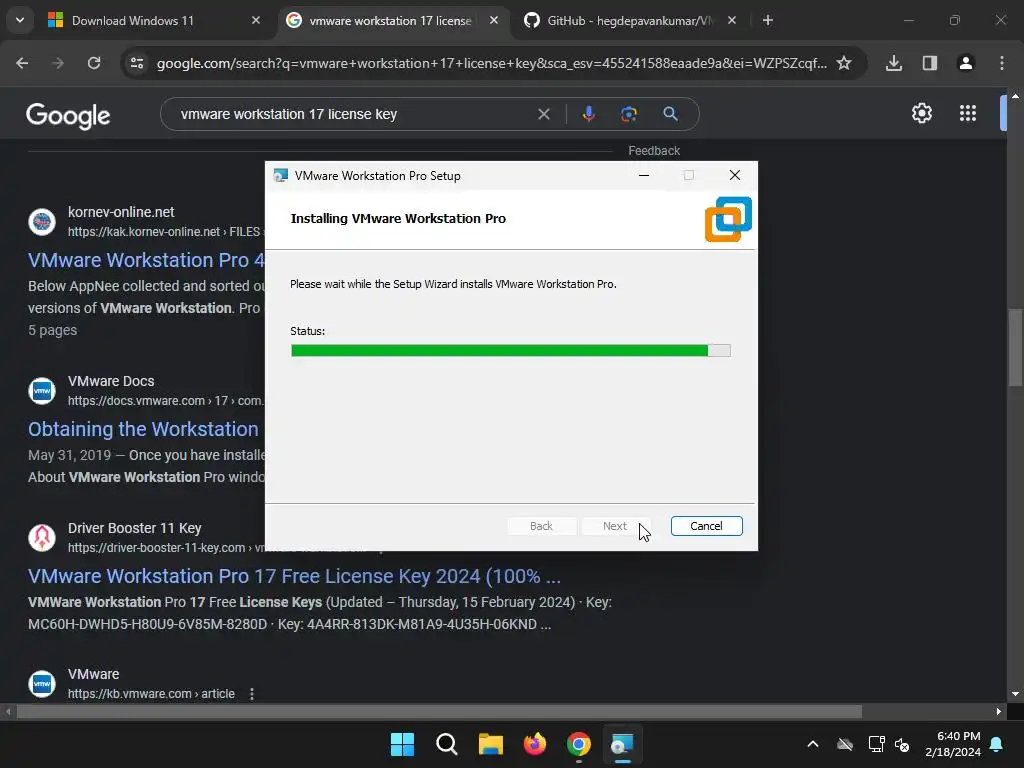
Task: Close the GitHub tab
Action: (732, 20)
